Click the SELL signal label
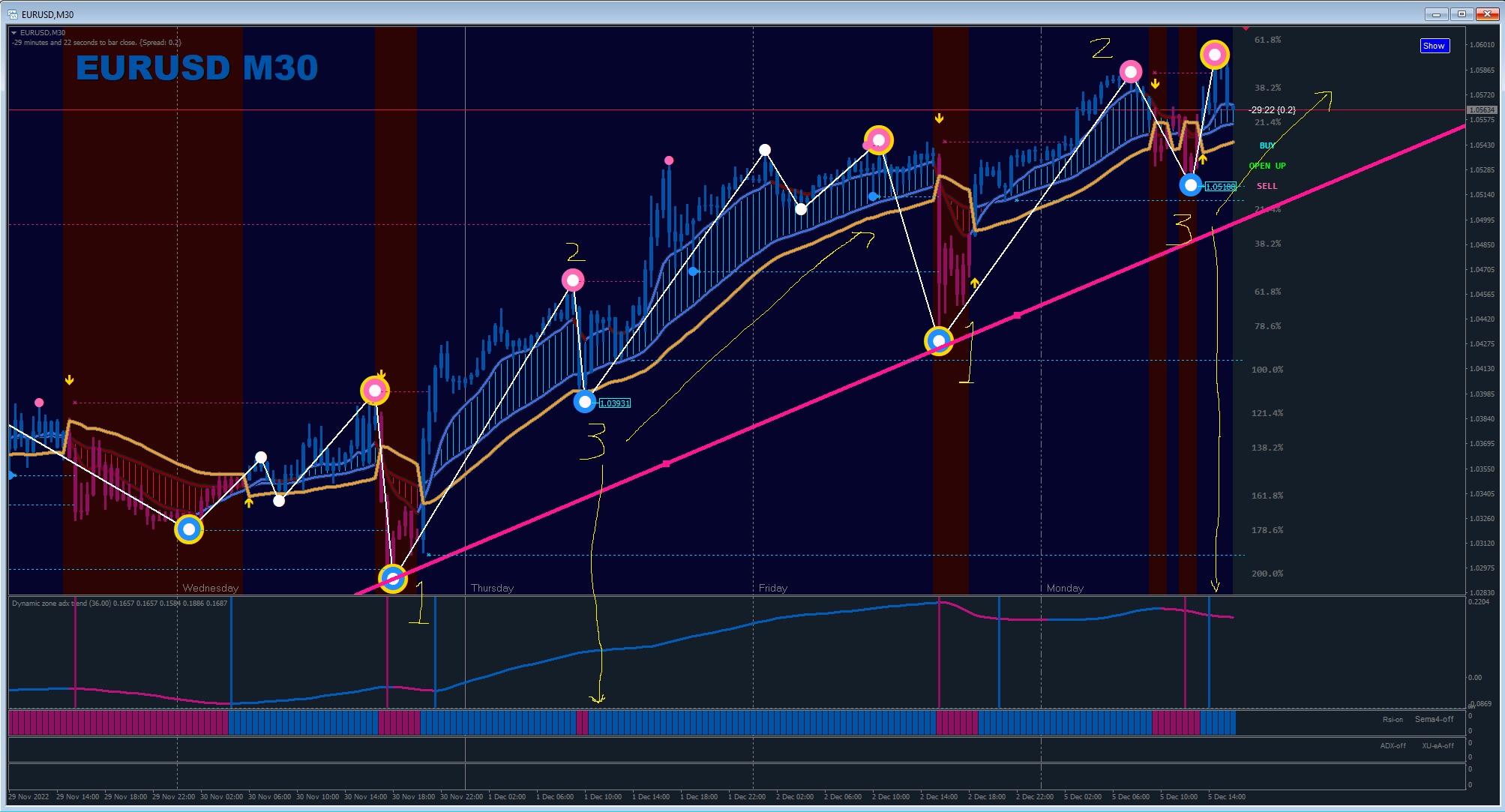 pos(1267,186)
